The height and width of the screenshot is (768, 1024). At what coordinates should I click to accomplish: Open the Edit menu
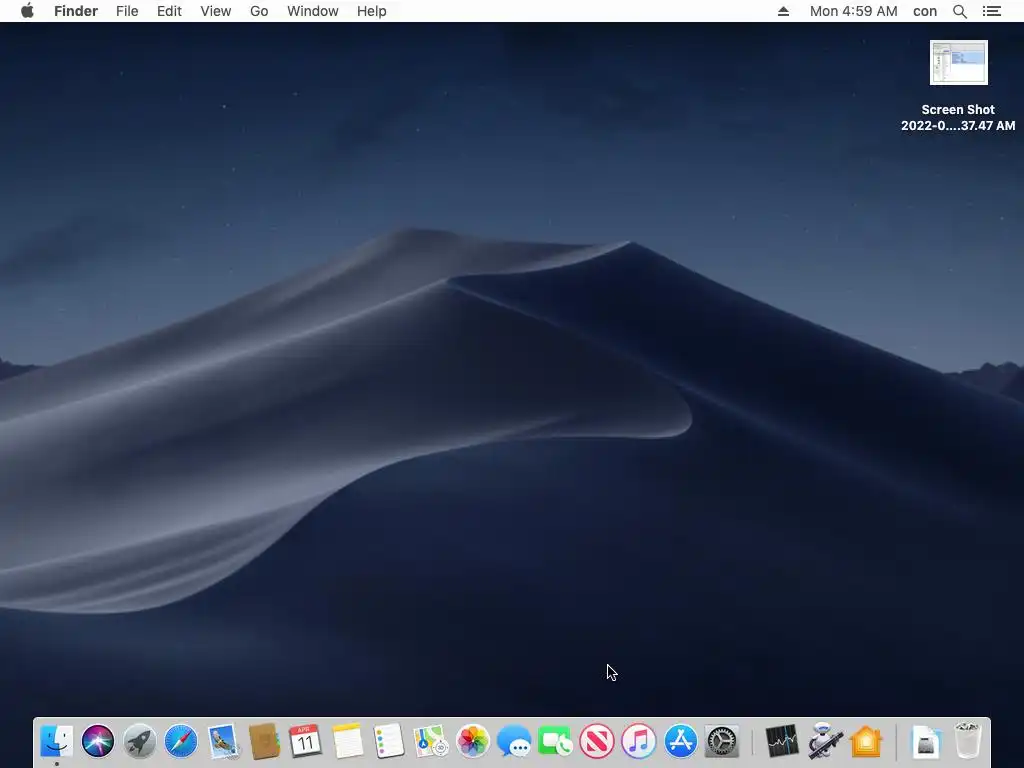click(x=169, y=11)
